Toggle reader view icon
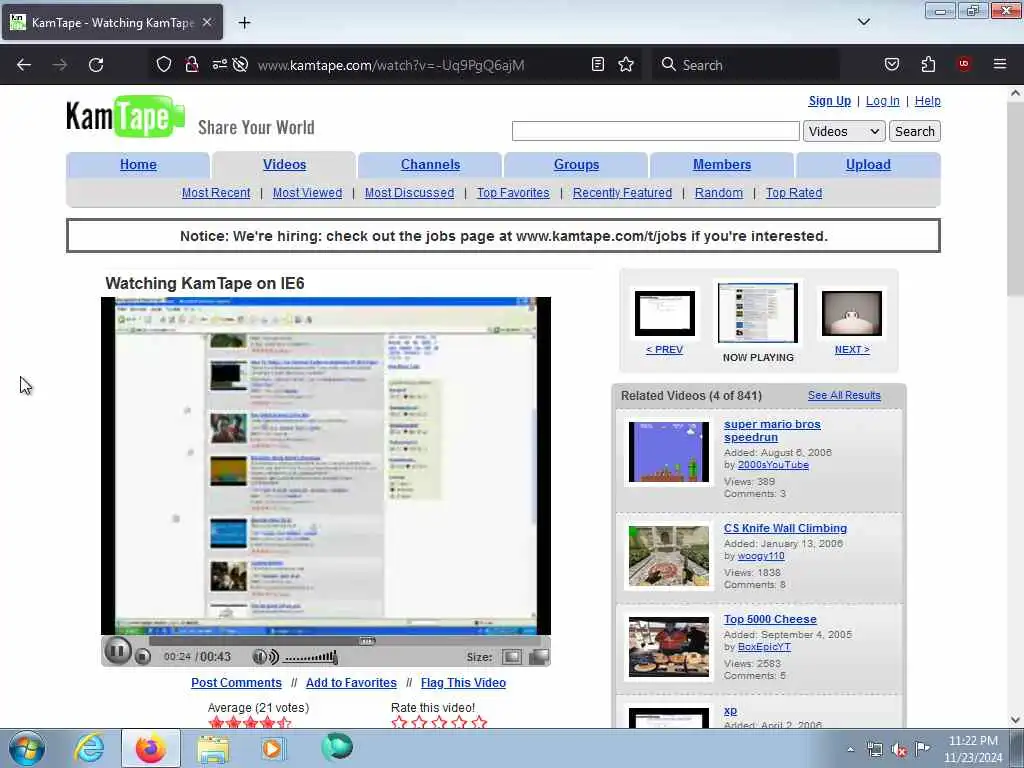 point(598,64)
